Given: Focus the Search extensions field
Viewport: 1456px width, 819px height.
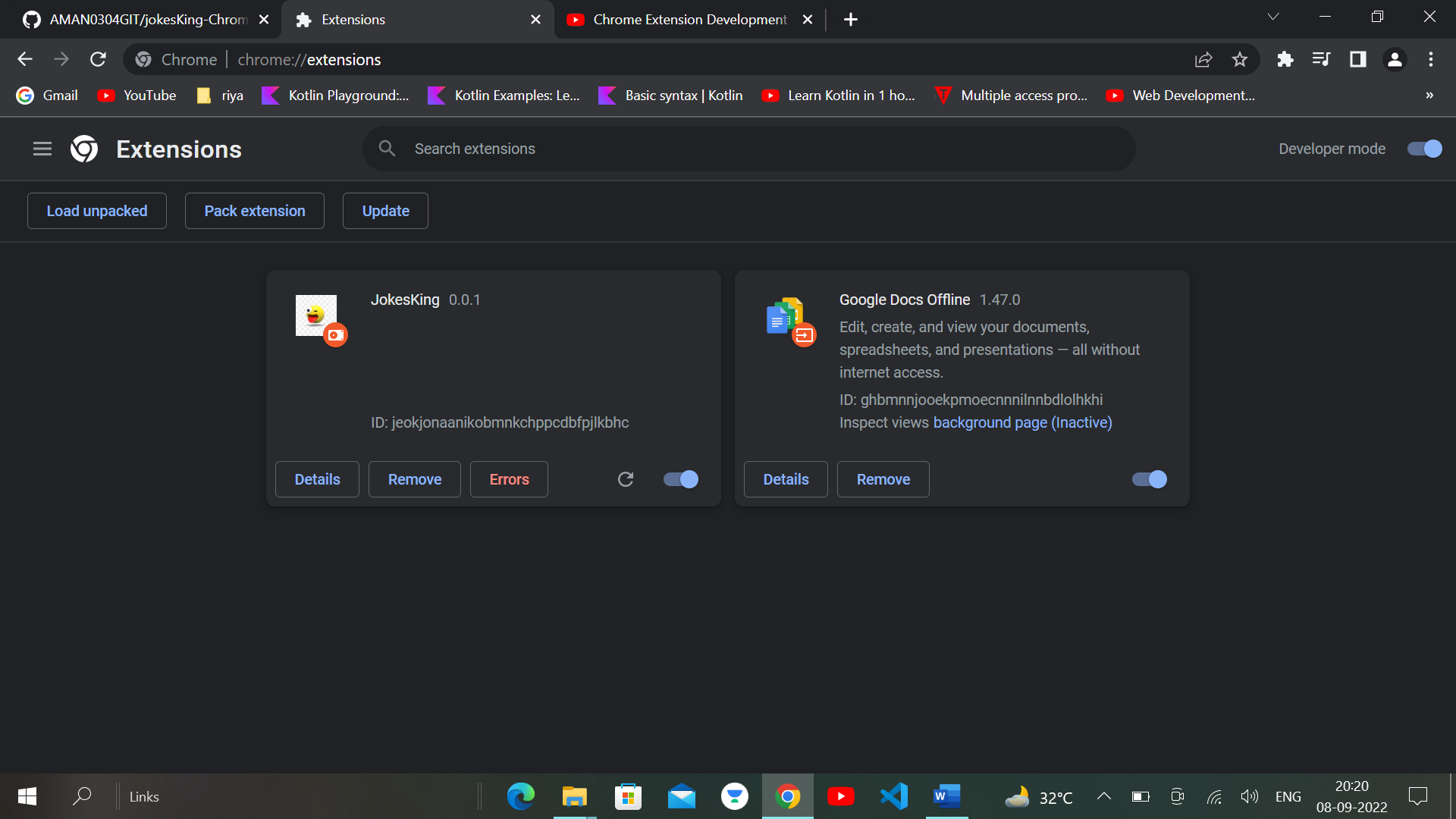Looking at the screenshot, I should click(x=749, y=149).
